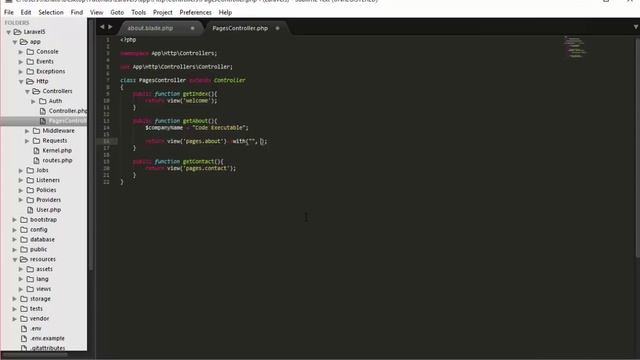Open the Help menu
The width and height of the screenshot is (640, 360).
[x=225, y=12]
